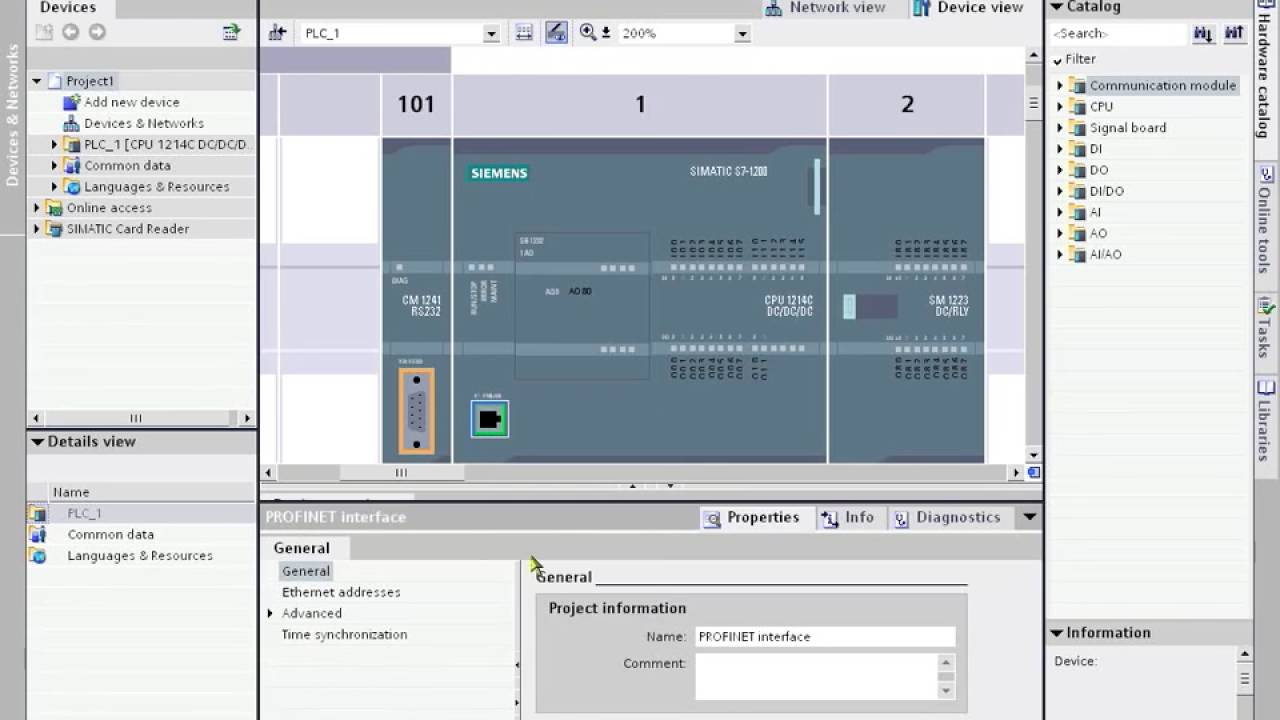
Task: Click the PROFINET Ethernet port on the CPU
Action: [490, 419]
